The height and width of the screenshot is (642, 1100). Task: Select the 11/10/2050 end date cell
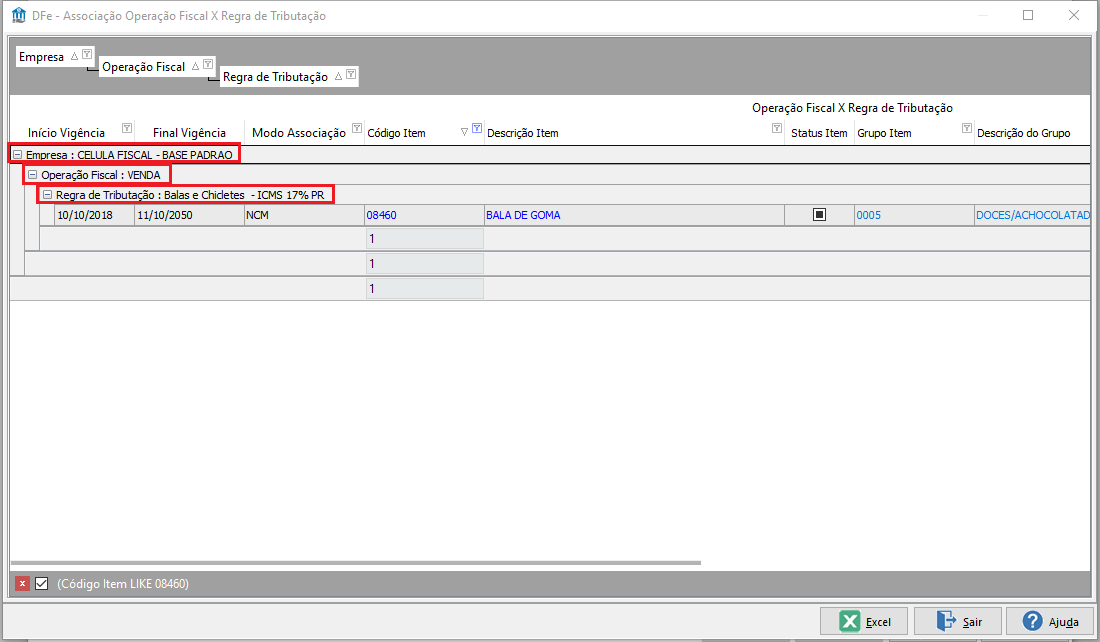tap(189, 215)
